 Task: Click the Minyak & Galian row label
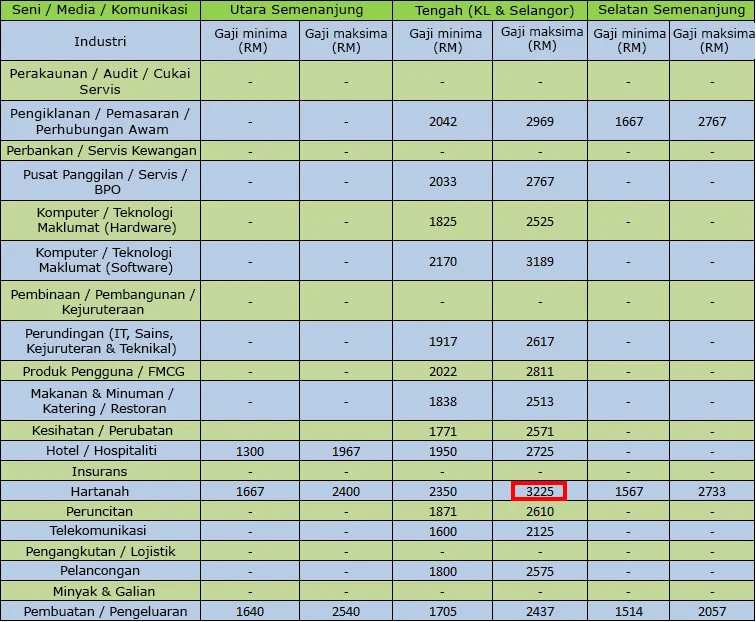tap(100, 591)
